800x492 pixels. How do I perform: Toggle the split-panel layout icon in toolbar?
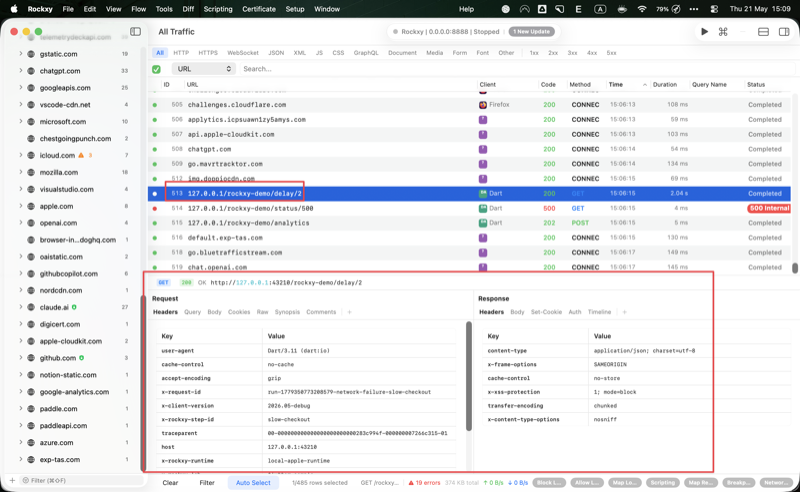click(763, 32)
